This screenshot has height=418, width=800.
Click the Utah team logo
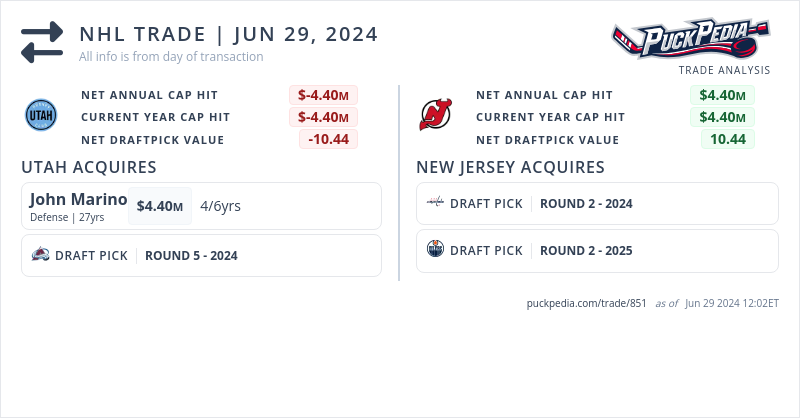point(41,116)
